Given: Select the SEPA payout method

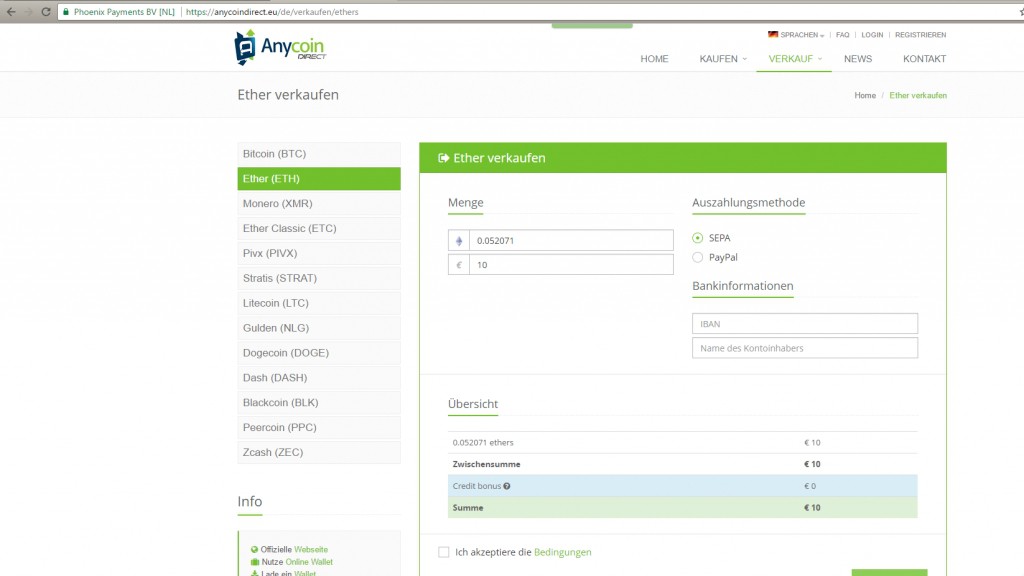Looking at the screenshot, I should pyautogui.click(x=698, y=238).
